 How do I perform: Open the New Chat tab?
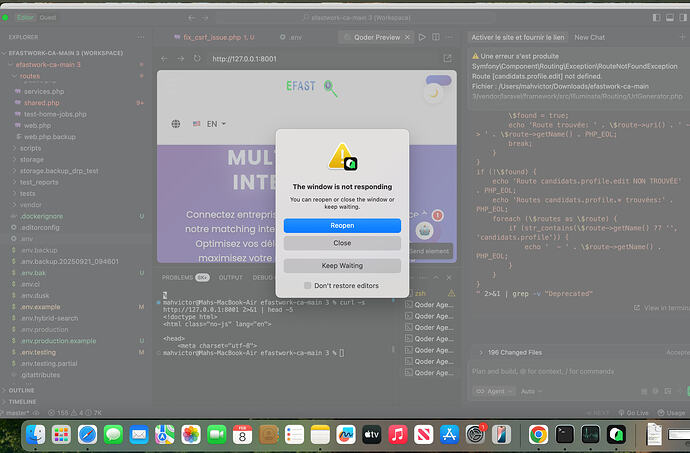(589, 37)
